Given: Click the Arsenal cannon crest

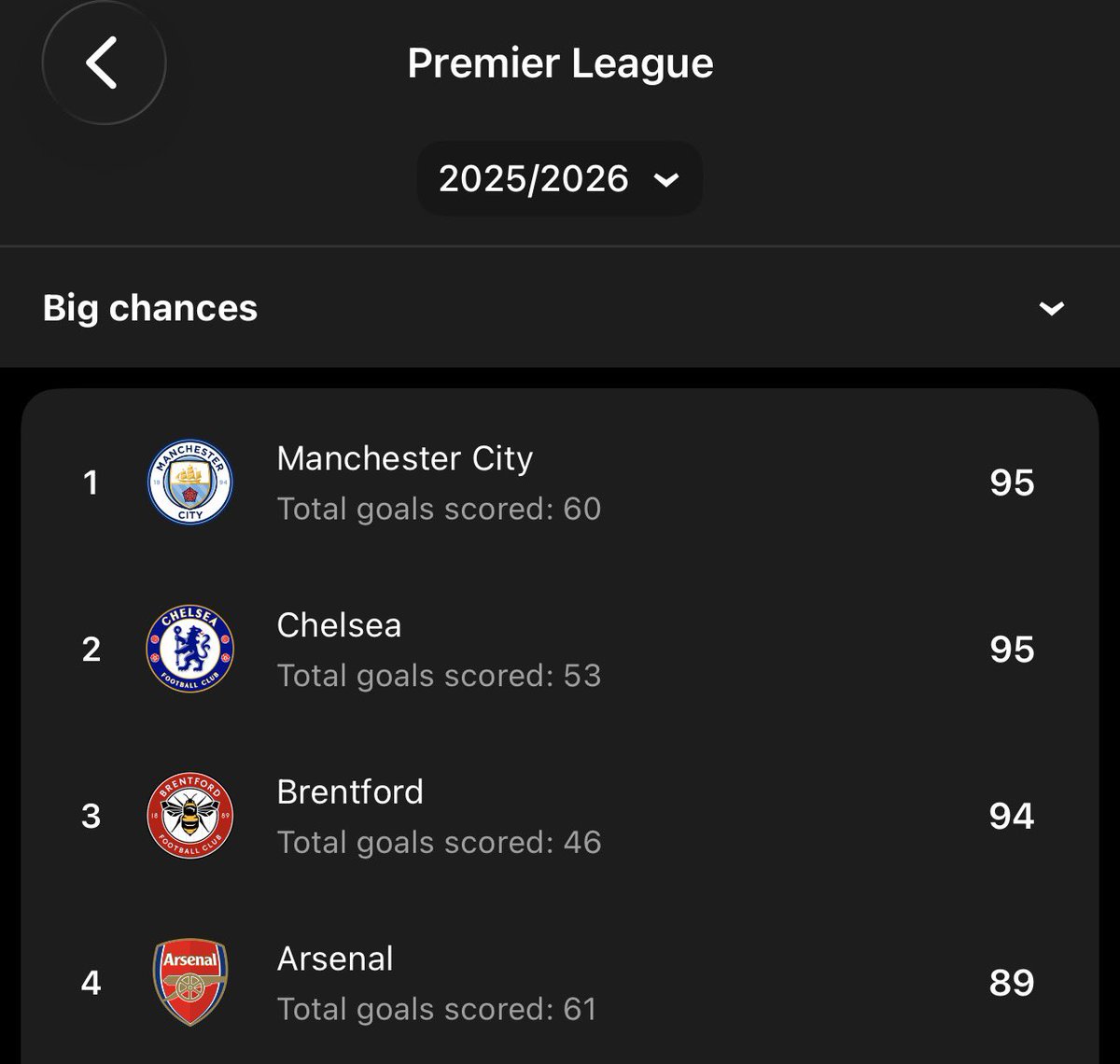Looking at the screenshot, I should pyautogui.click(x=190, y=983).
